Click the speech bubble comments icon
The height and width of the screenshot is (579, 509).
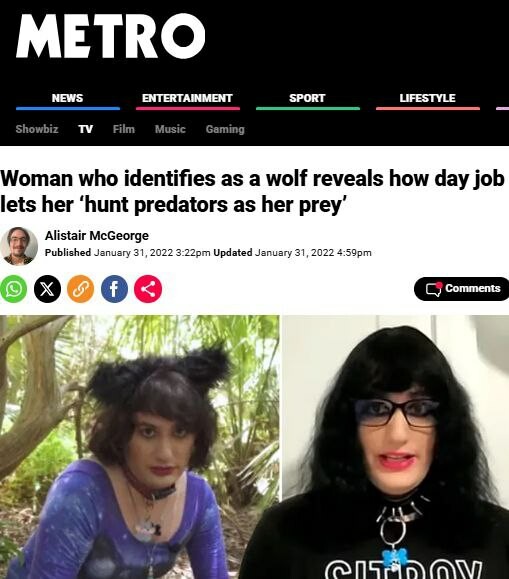pyautogui.click(x=434, y=289)
